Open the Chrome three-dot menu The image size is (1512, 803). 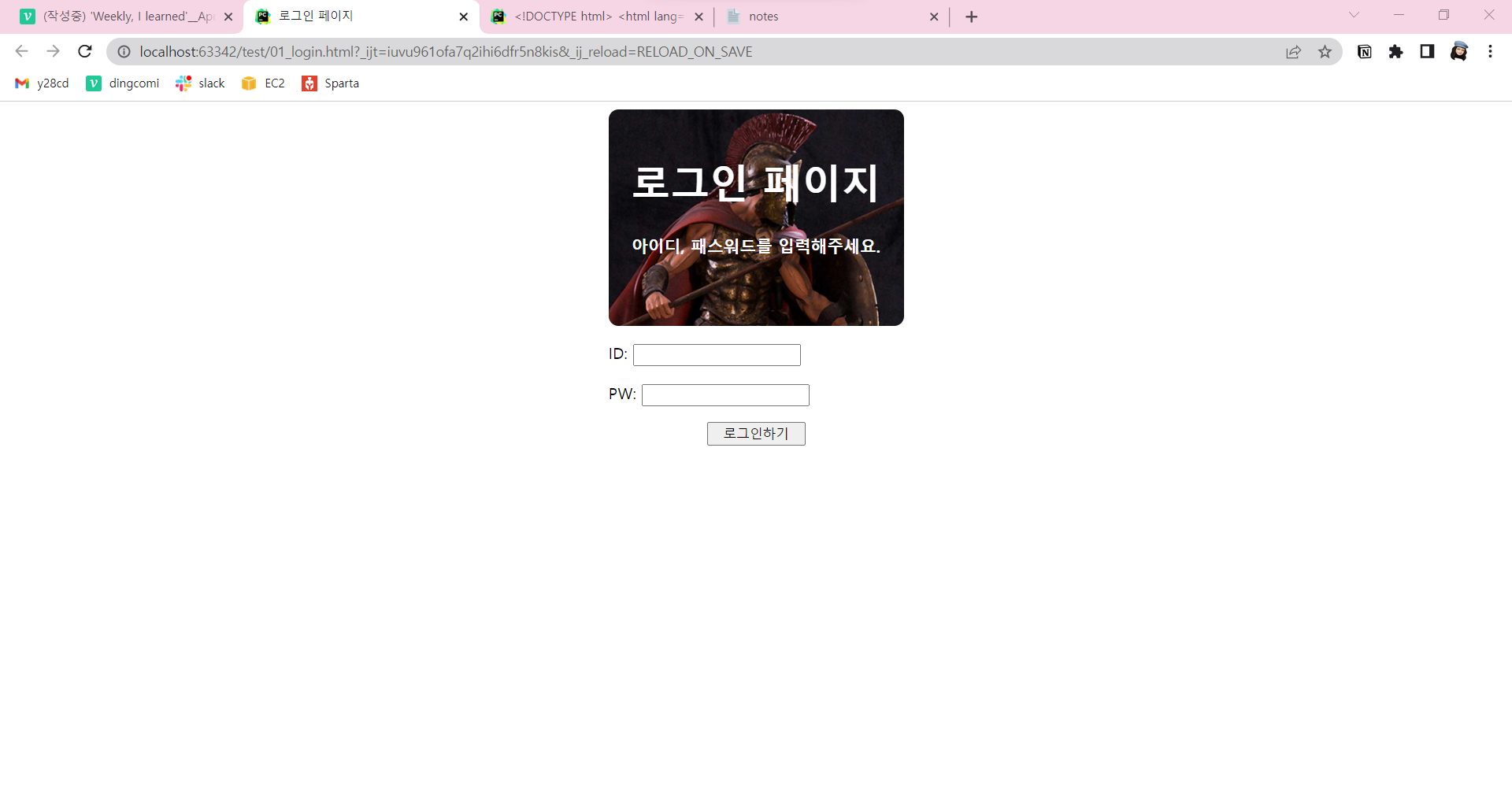[x=1490, y=52]
